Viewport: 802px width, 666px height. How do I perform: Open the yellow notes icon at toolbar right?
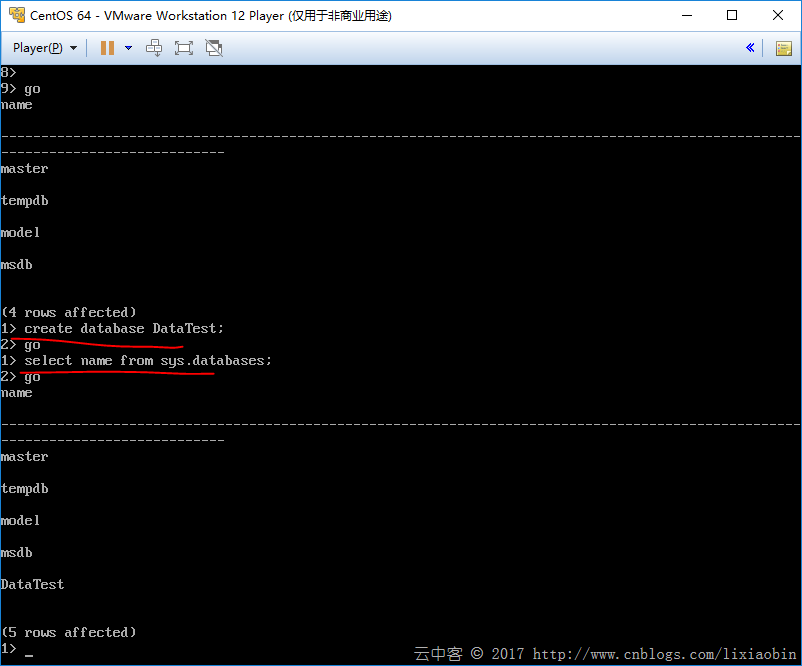coord(784,48)
